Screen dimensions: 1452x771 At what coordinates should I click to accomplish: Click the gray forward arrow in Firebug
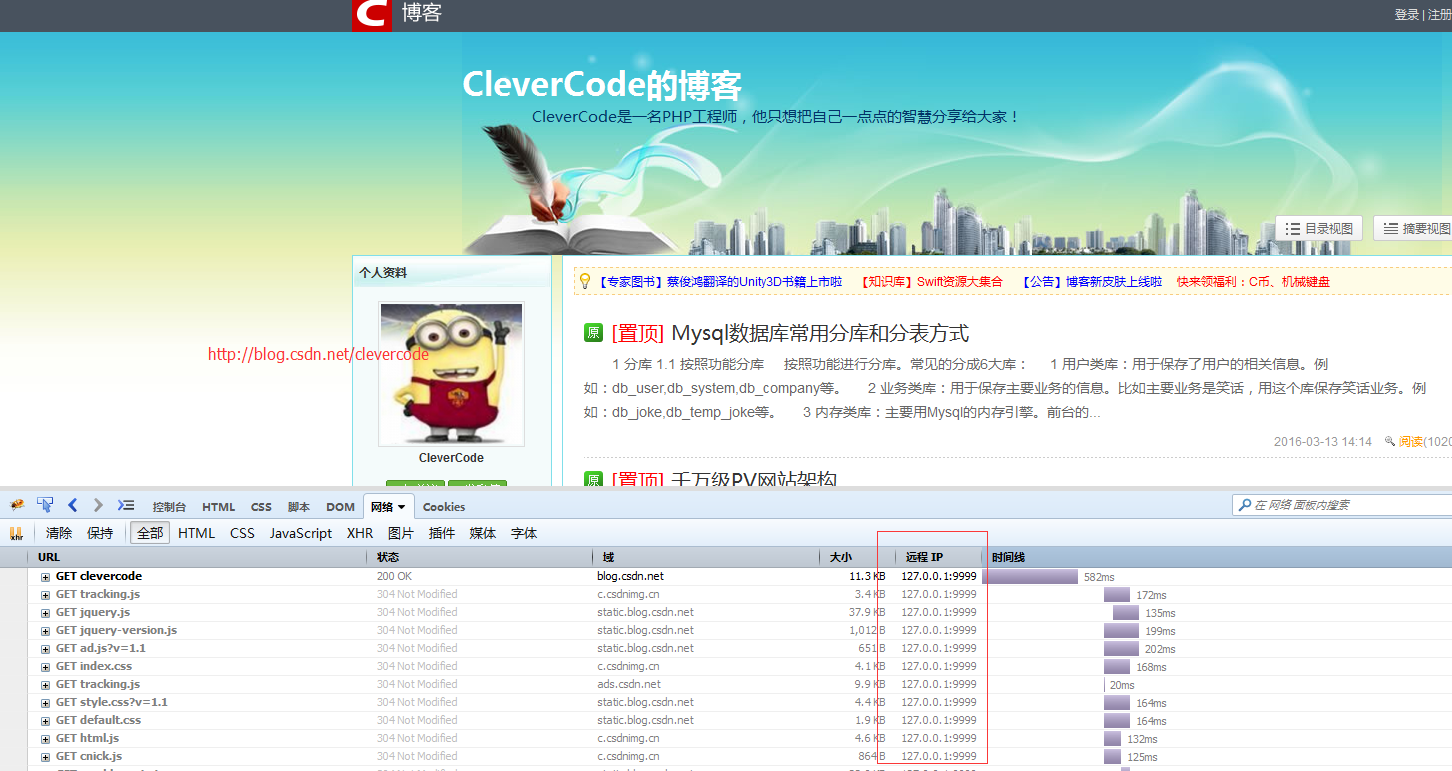(x=98, y=505)
